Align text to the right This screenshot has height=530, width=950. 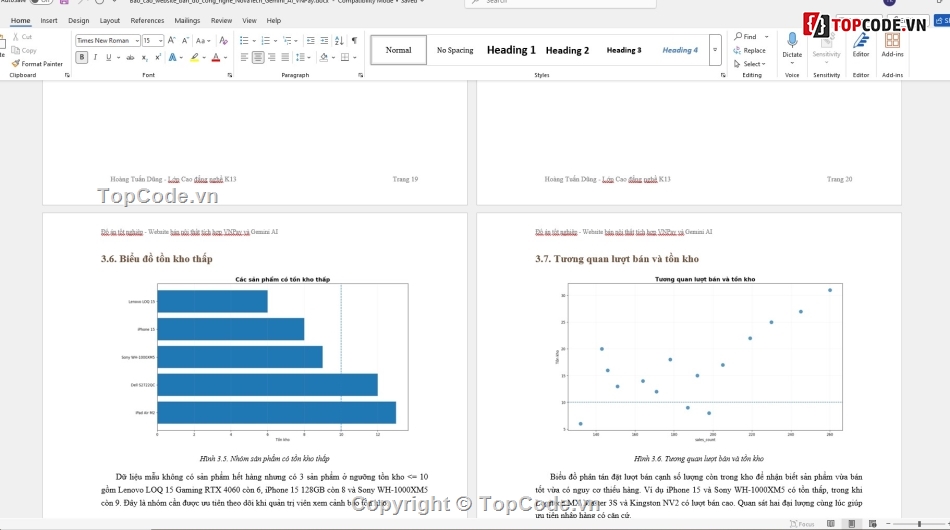pos(271,58)
